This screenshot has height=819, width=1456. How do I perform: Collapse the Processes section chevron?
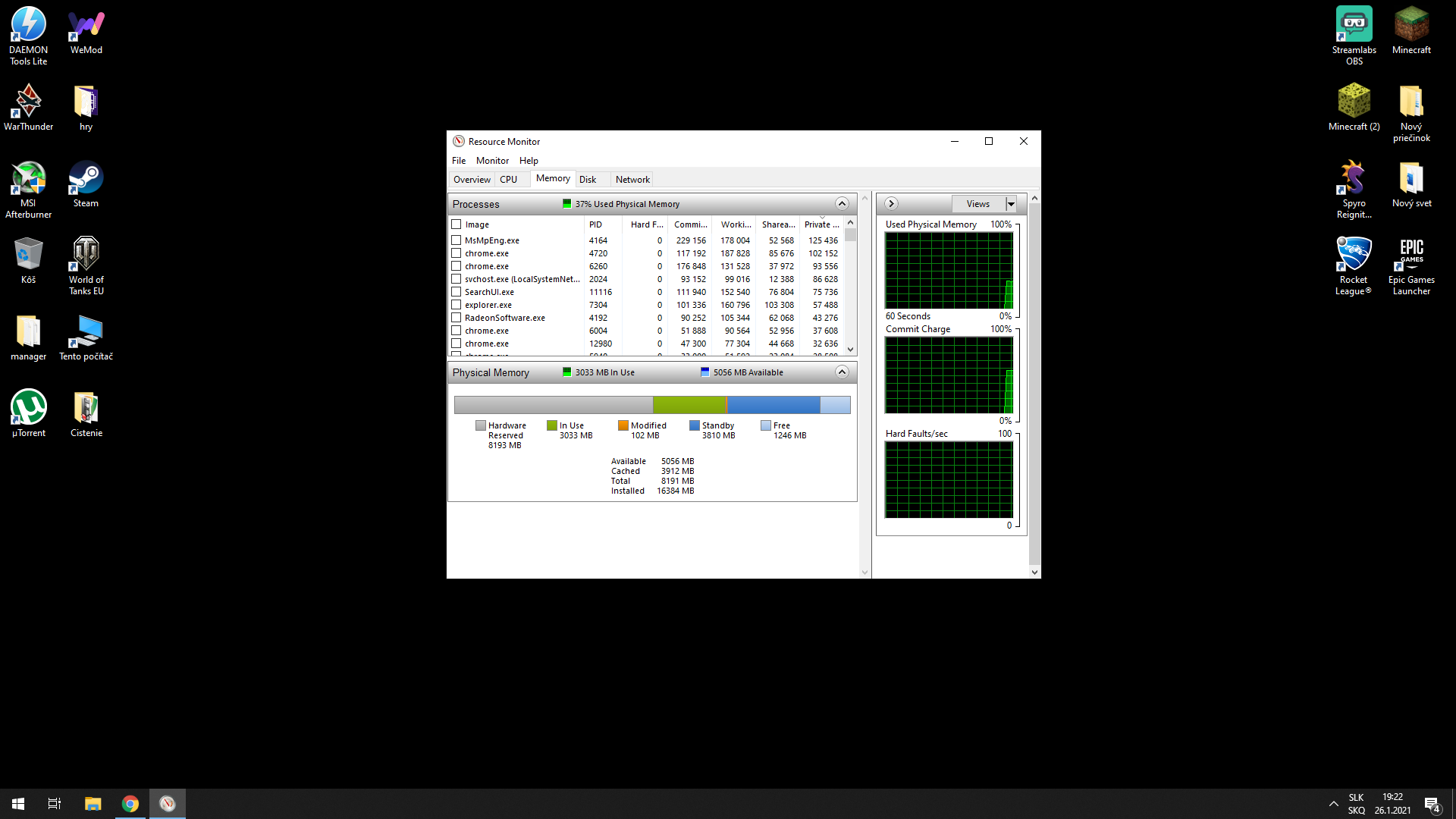(842, 204)
